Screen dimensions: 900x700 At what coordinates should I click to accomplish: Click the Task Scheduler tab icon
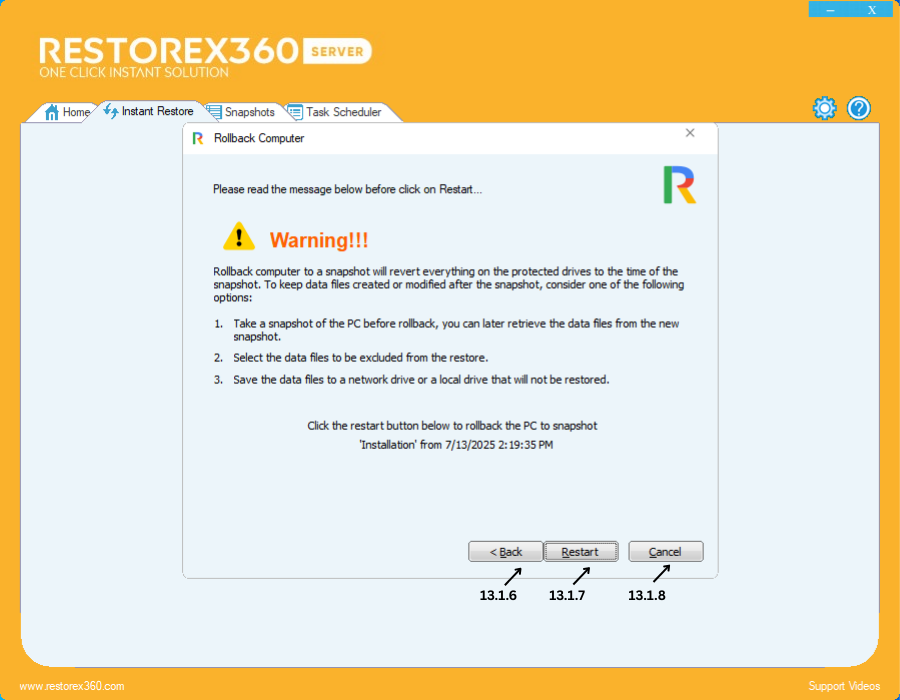[295, 112]
